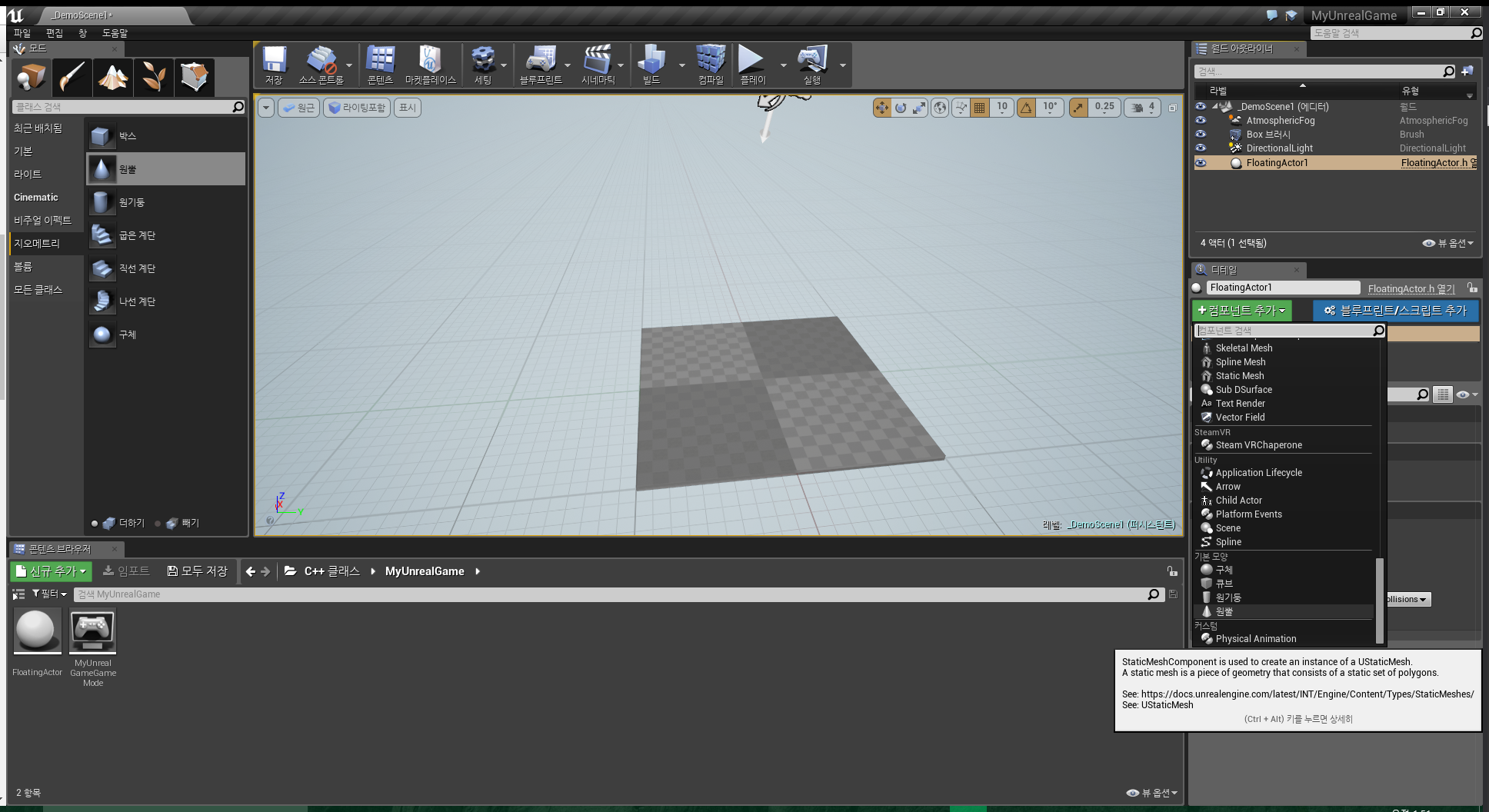Toggle world/local coordinate globe icon

point(940,108)
